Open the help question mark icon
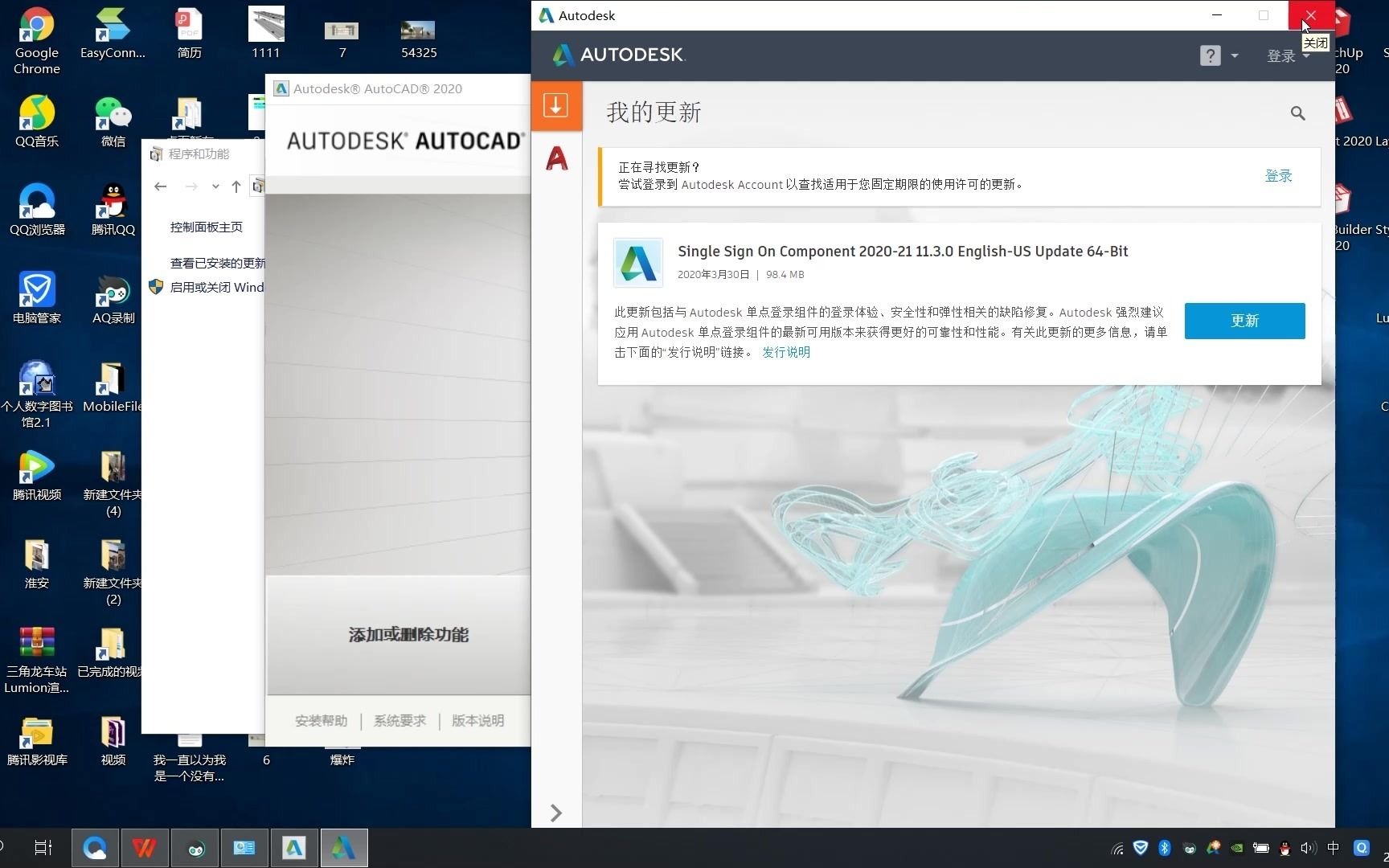 [1210, 55]
